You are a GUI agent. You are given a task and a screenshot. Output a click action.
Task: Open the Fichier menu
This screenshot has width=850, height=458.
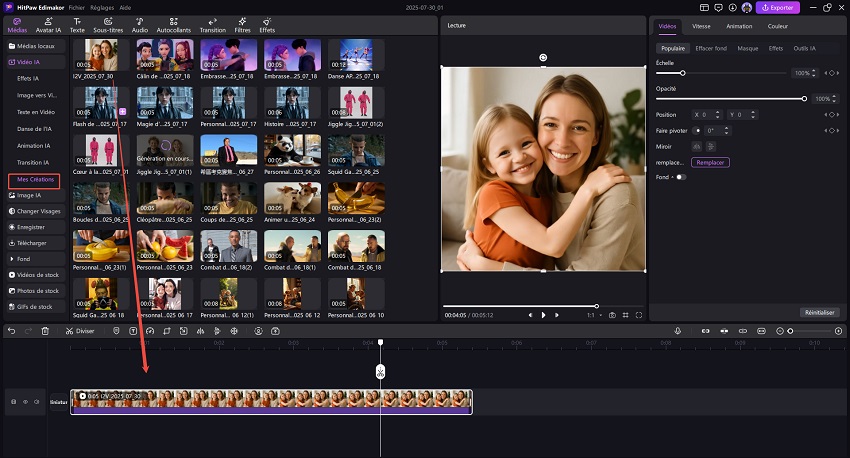tap(76, 7)
